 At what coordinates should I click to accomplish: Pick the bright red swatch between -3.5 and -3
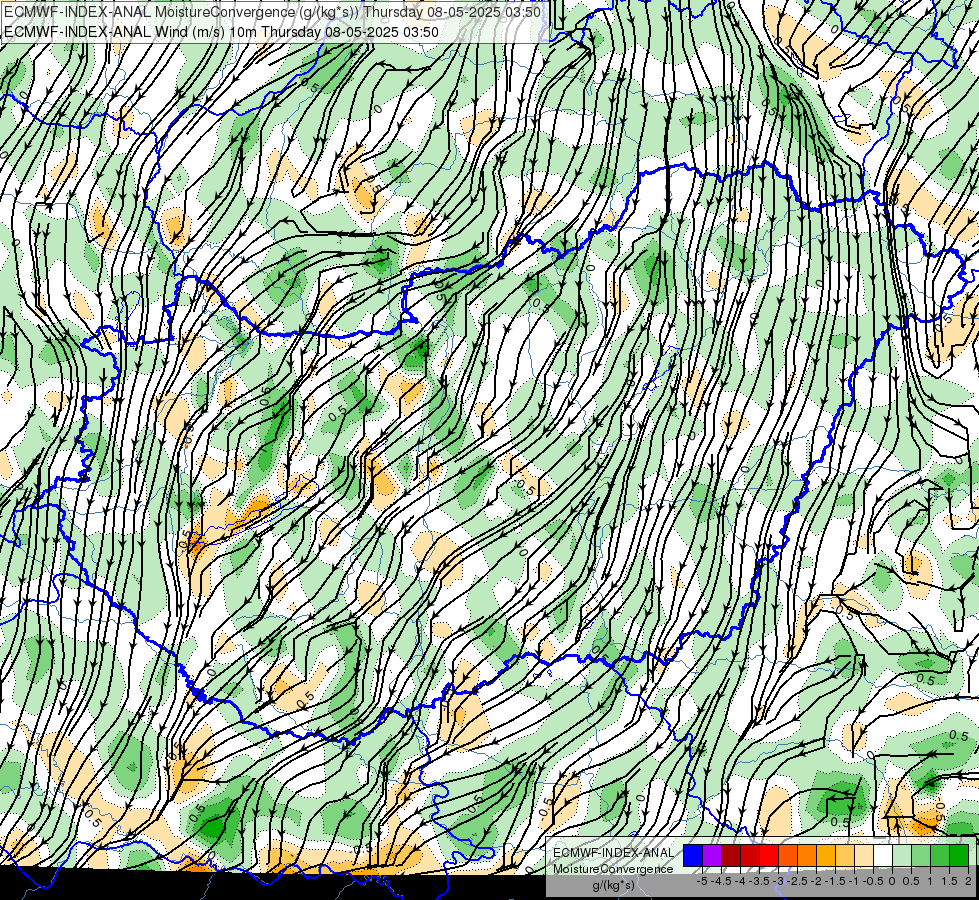tap(769, 856)
